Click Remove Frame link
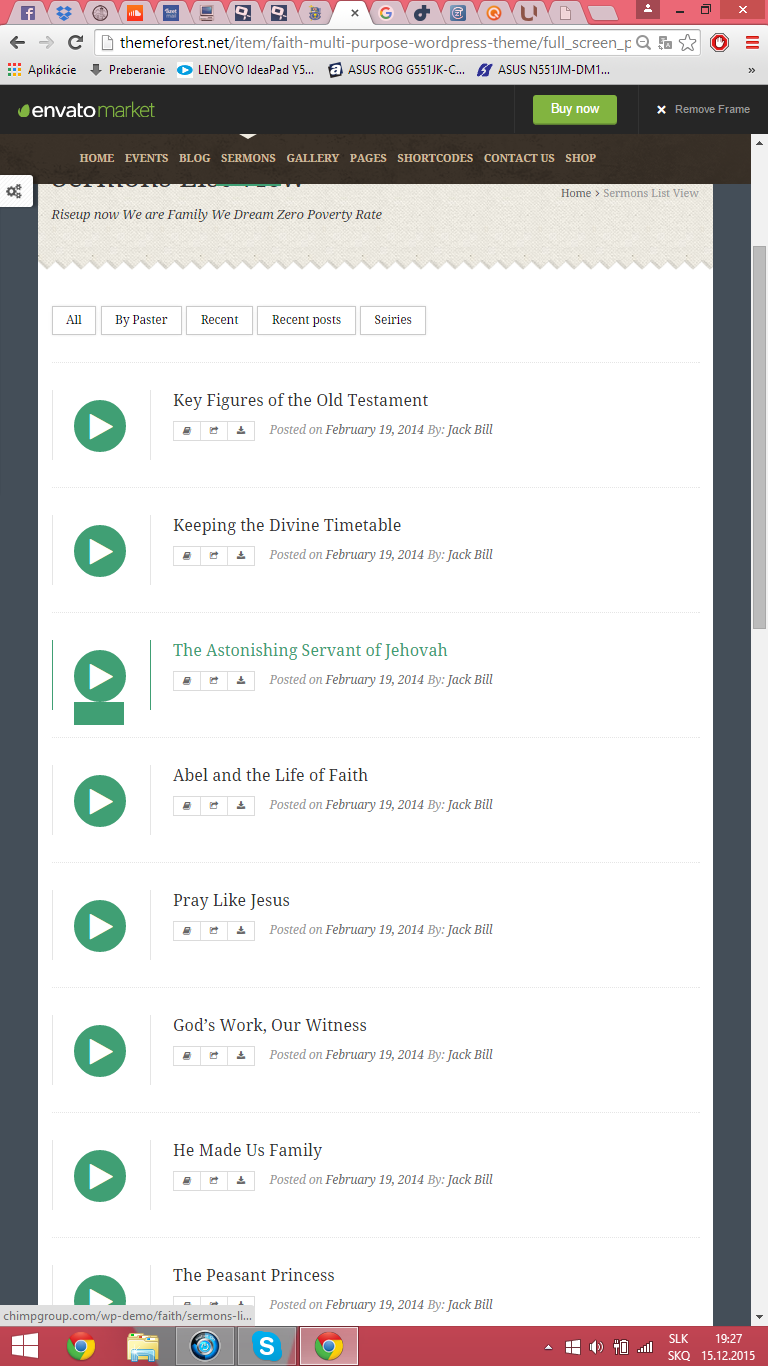Viewport: 768px width, 1366px height. coord(703,110)
